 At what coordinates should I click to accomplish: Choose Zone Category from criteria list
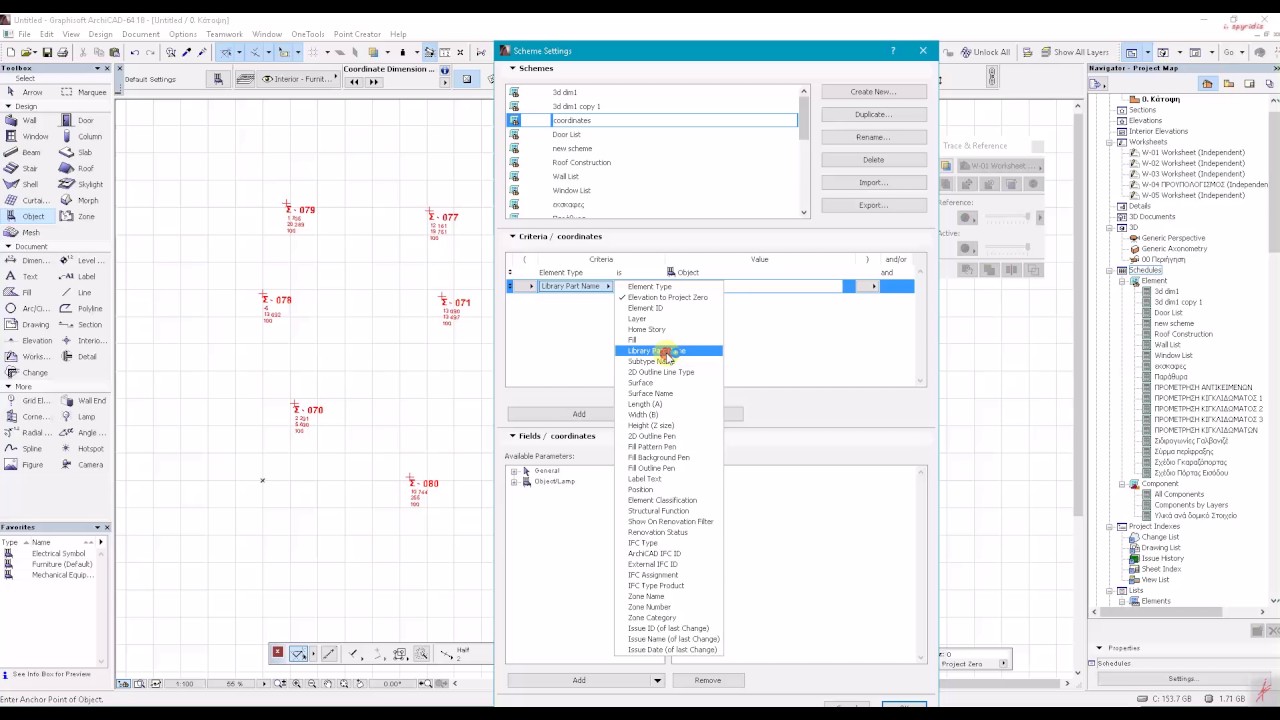point(668,618)
